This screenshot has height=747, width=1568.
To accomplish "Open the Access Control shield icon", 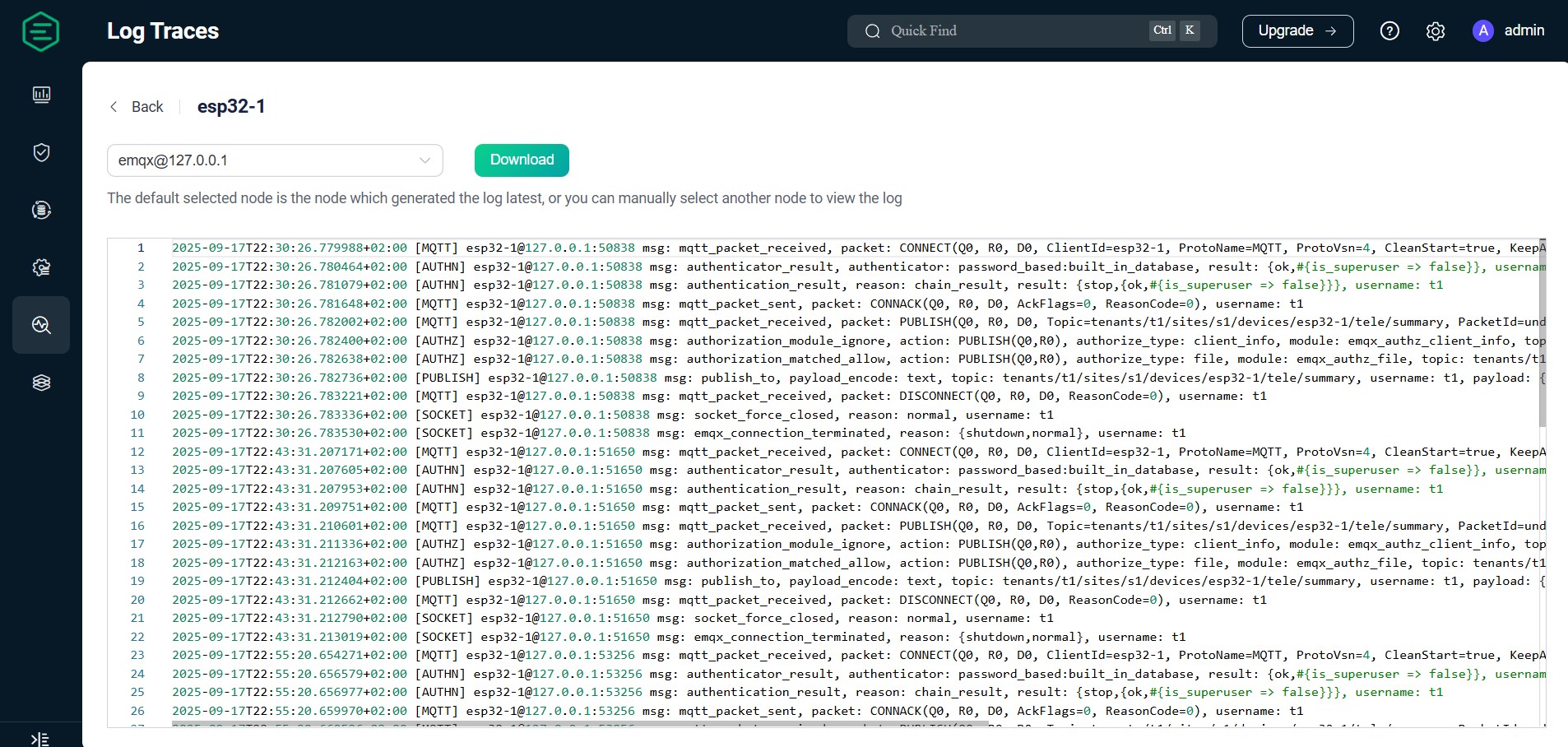I will click(x=41, y=152).
